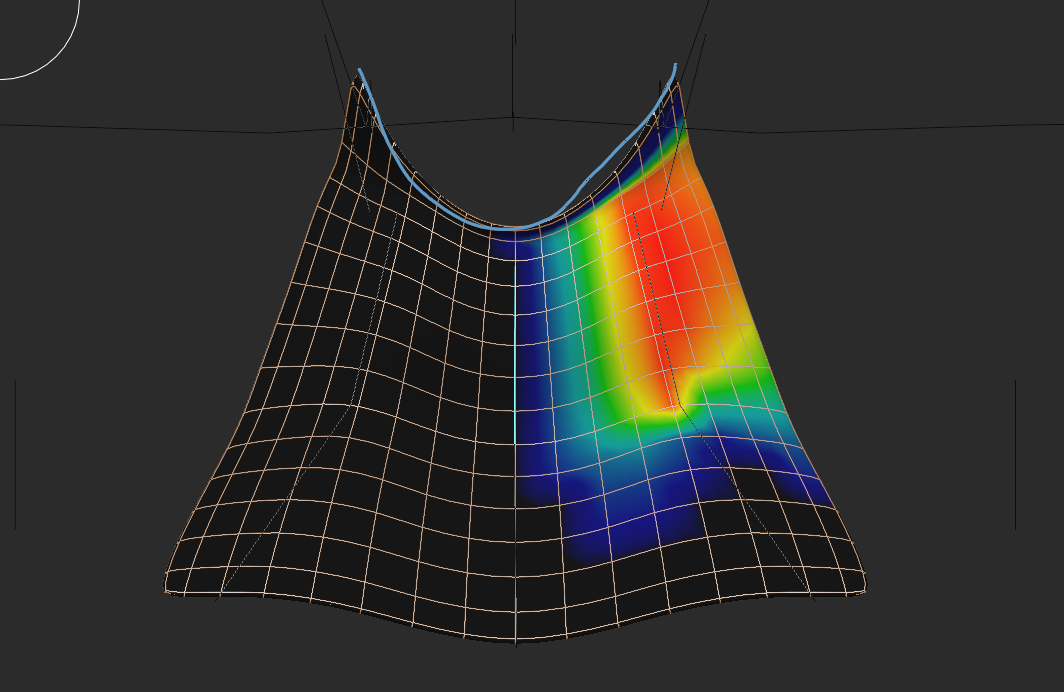Image resolution: width=1064 pixels, height=692 pixels.
Task: Select the blue curve's upper-right endpoint
Action: 676,66
